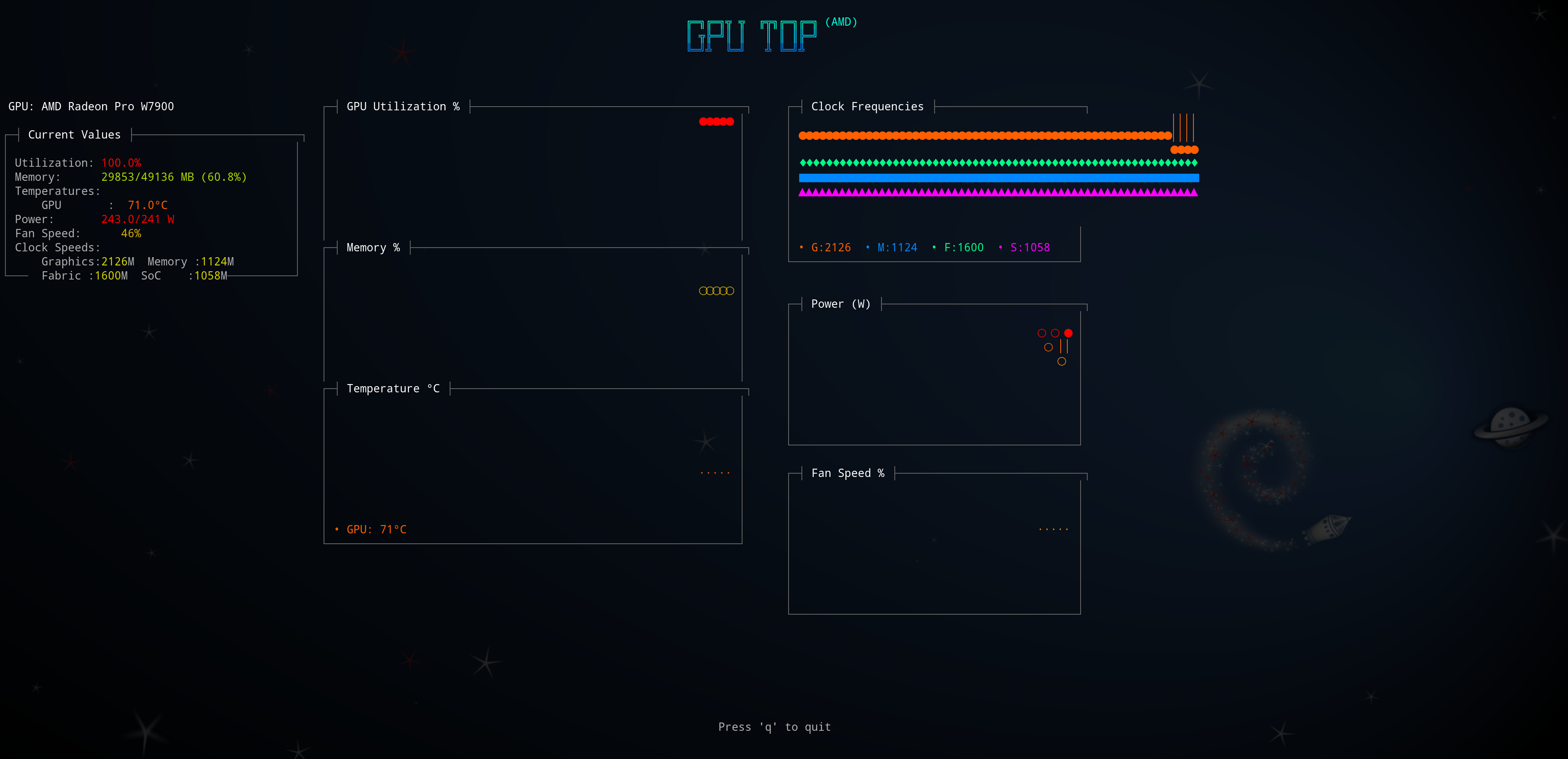Click the S:1058 legend entry
This screenshot has height=759, width=1568.
tap(1024, 248)
